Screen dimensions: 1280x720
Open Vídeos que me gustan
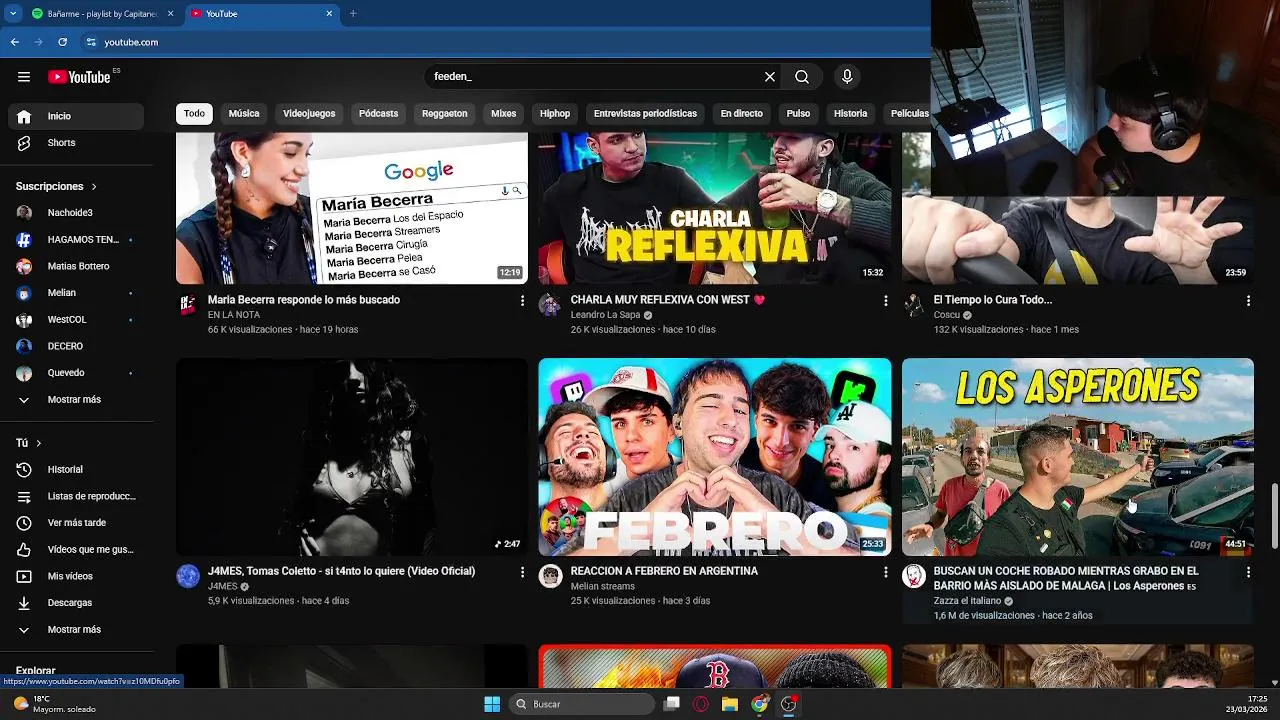pos(77,550)
